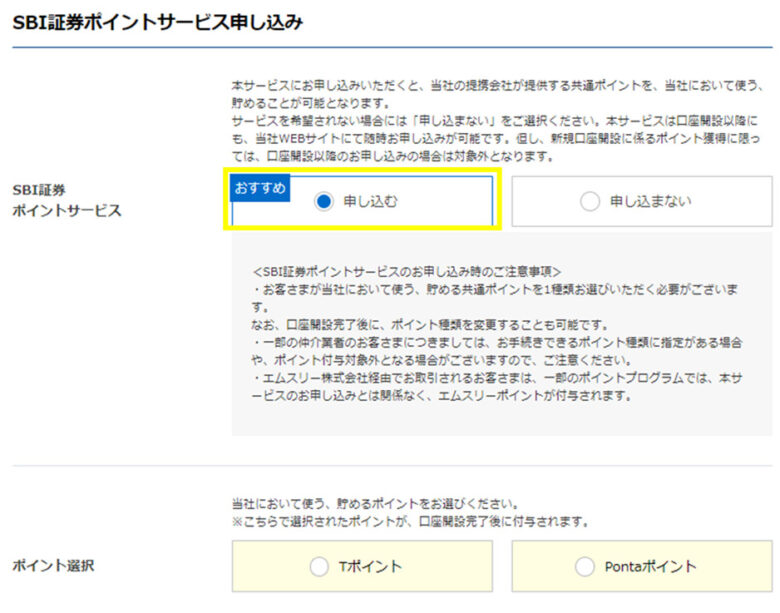Click the 貯めるポイントをお選びください instruction line
Image resolution: width=780 pixels, height=613 pixels.
tap(375, 504)
